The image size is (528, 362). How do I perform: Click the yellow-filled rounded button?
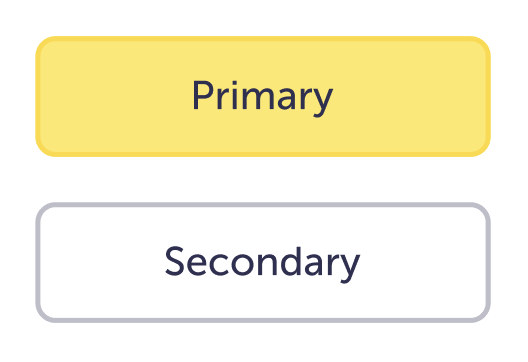pyautogui.click(x=263, y=96)
